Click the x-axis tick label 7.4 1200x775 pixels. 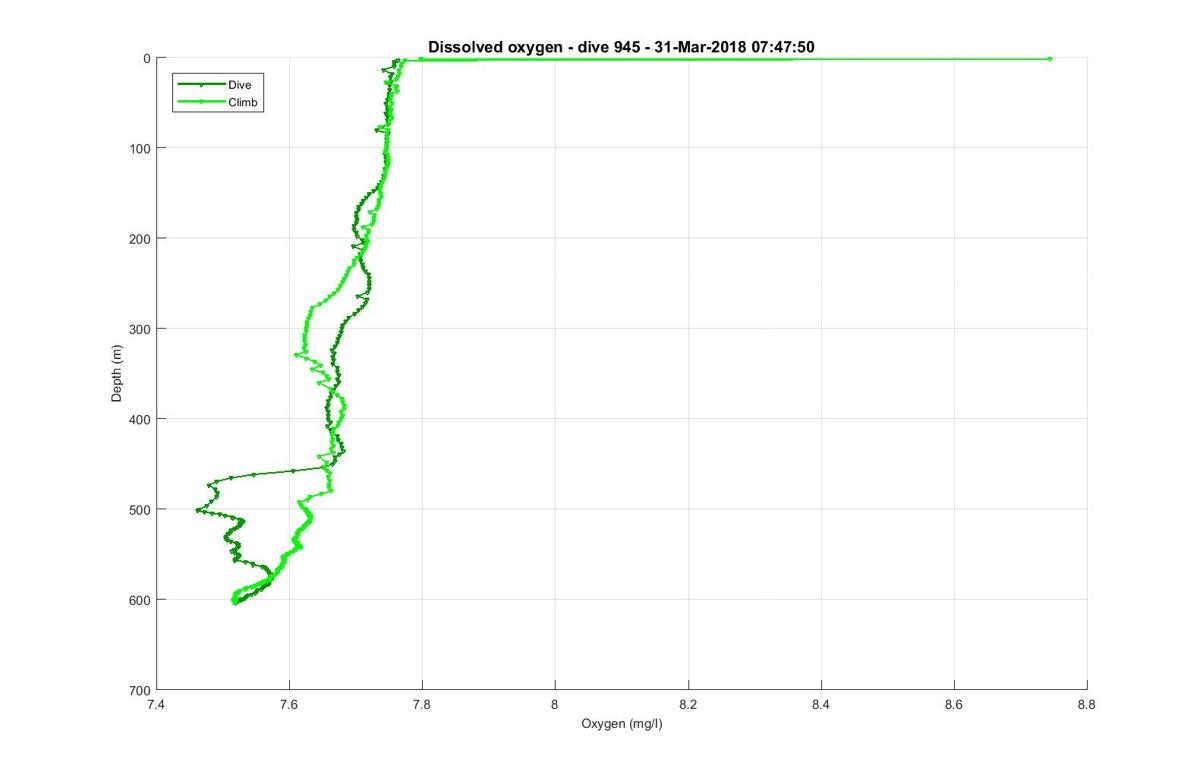(x=157, y=704)
